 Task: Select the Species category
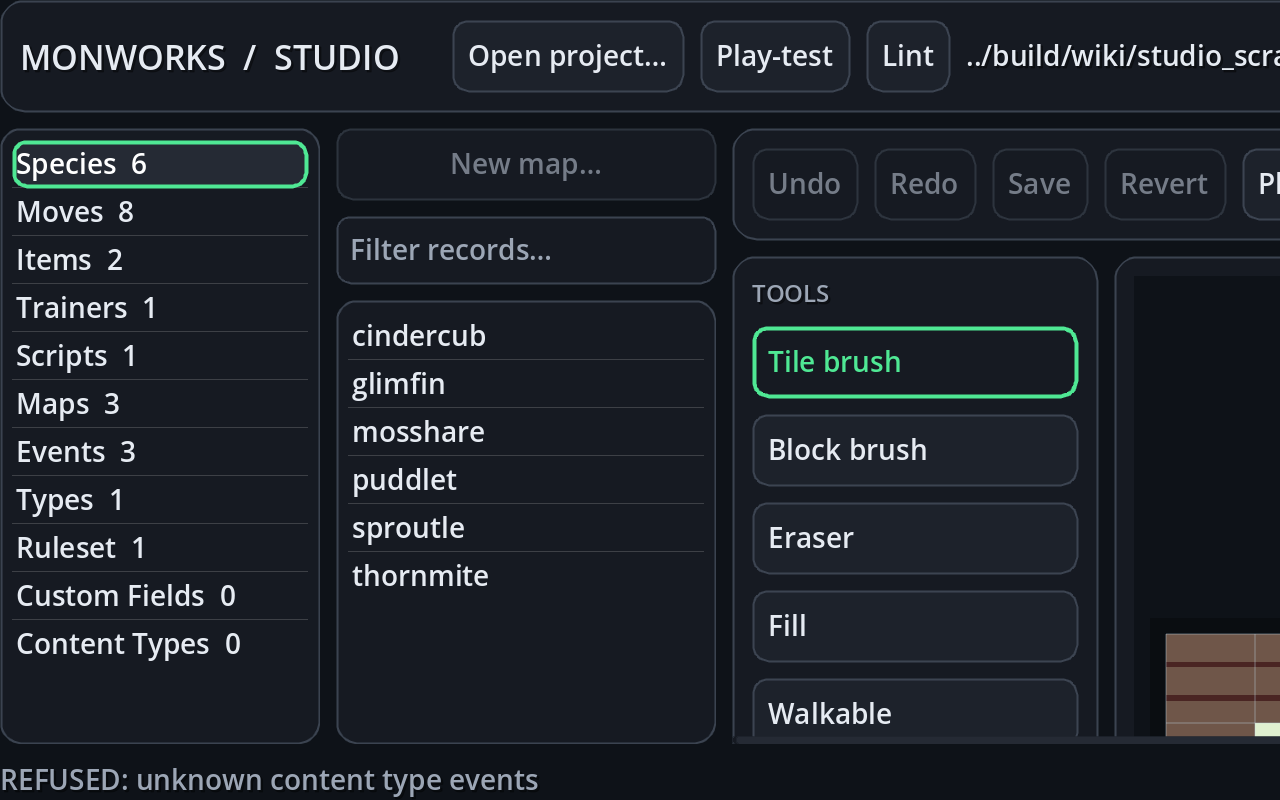160,164
